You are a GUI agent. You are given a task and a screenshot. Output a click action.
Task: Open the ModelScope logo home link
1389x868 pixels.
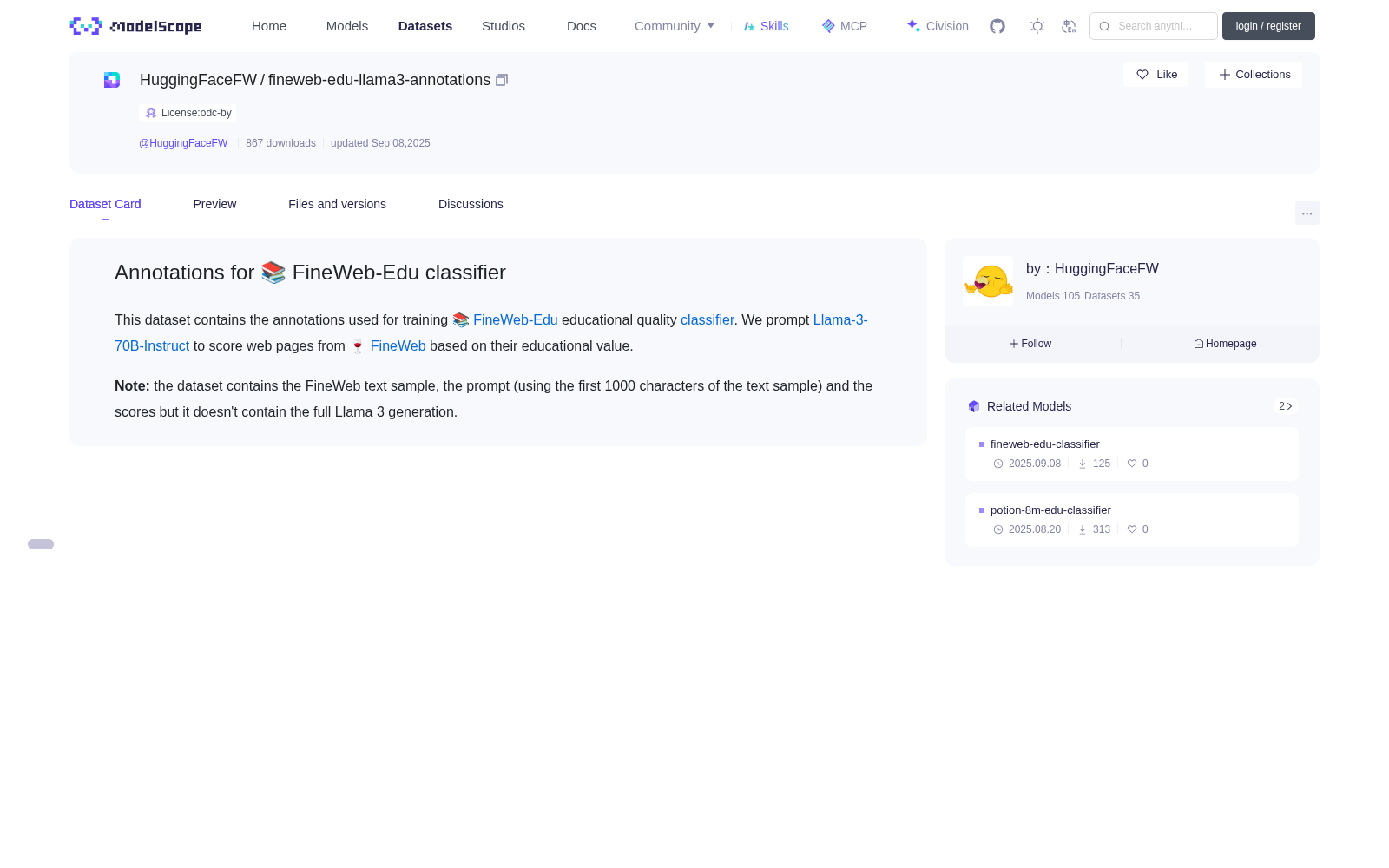[135, 26]
